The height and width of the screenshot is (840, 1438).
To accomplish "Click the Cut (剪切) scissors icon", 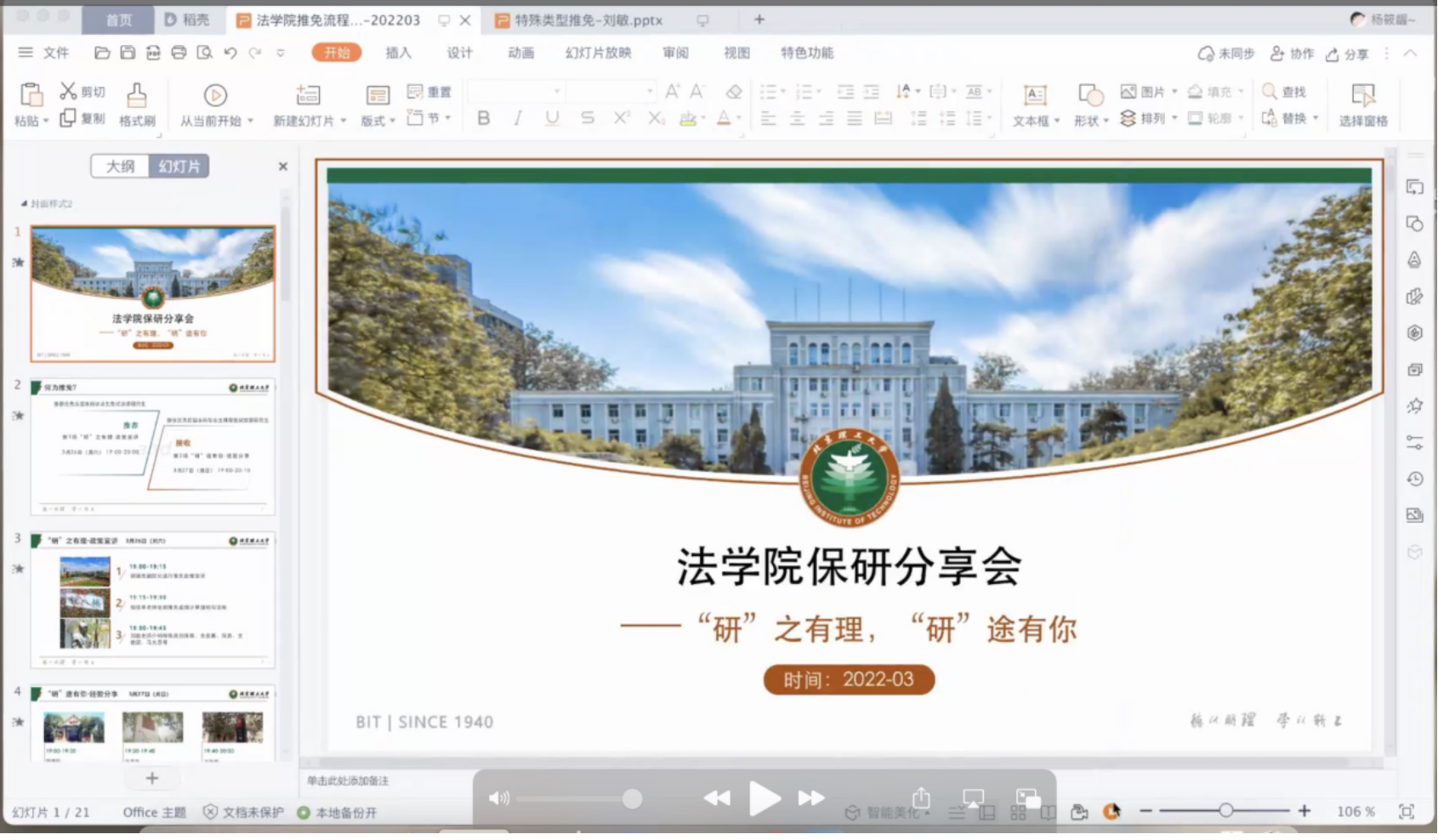I will tap(68, 91).
